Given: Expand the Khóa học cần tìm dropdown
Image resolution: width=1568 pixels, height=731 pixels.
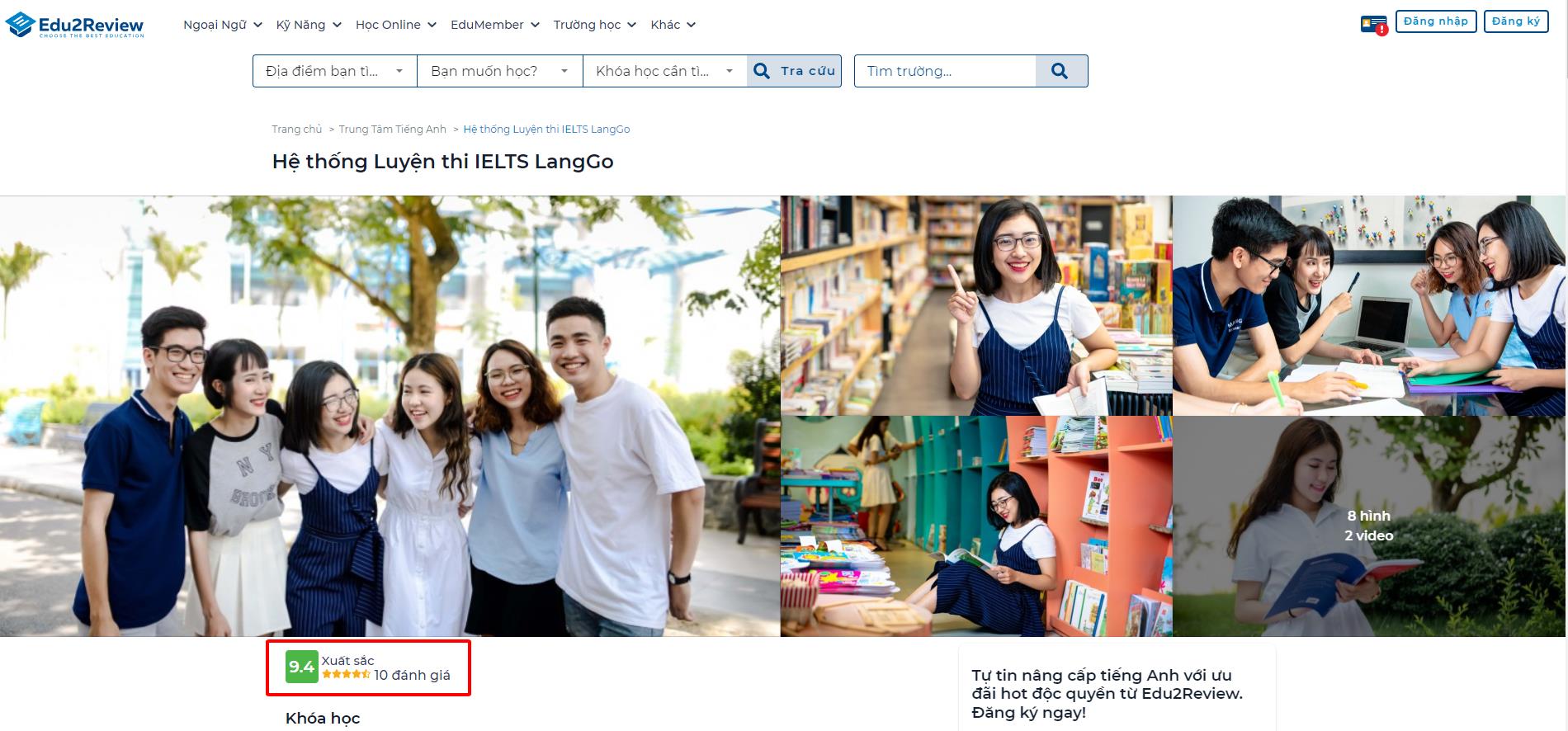Looking at the screenshot, I should pos(665,71).
